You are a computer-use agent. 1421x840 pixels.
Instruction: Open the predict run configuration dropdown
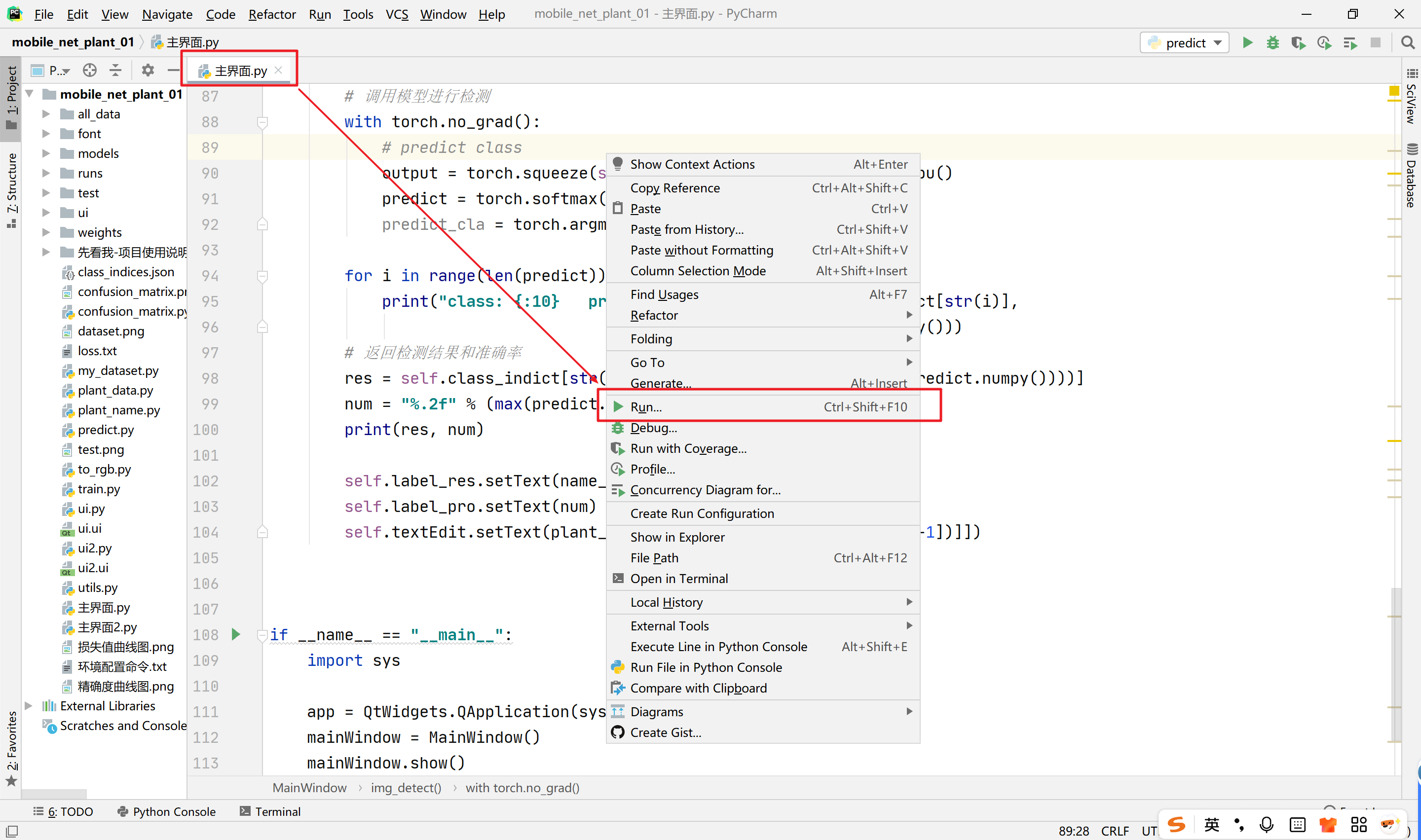point(1185,42)
